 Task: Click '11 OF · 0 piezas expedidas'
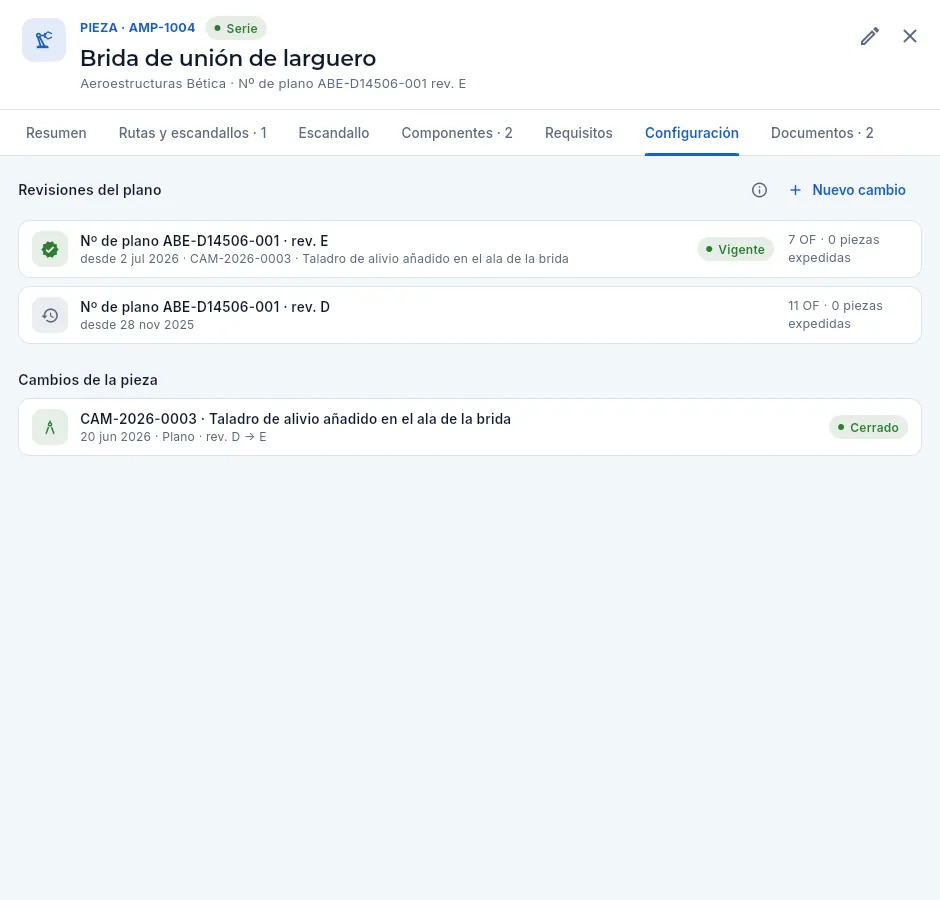click(835, 315)
